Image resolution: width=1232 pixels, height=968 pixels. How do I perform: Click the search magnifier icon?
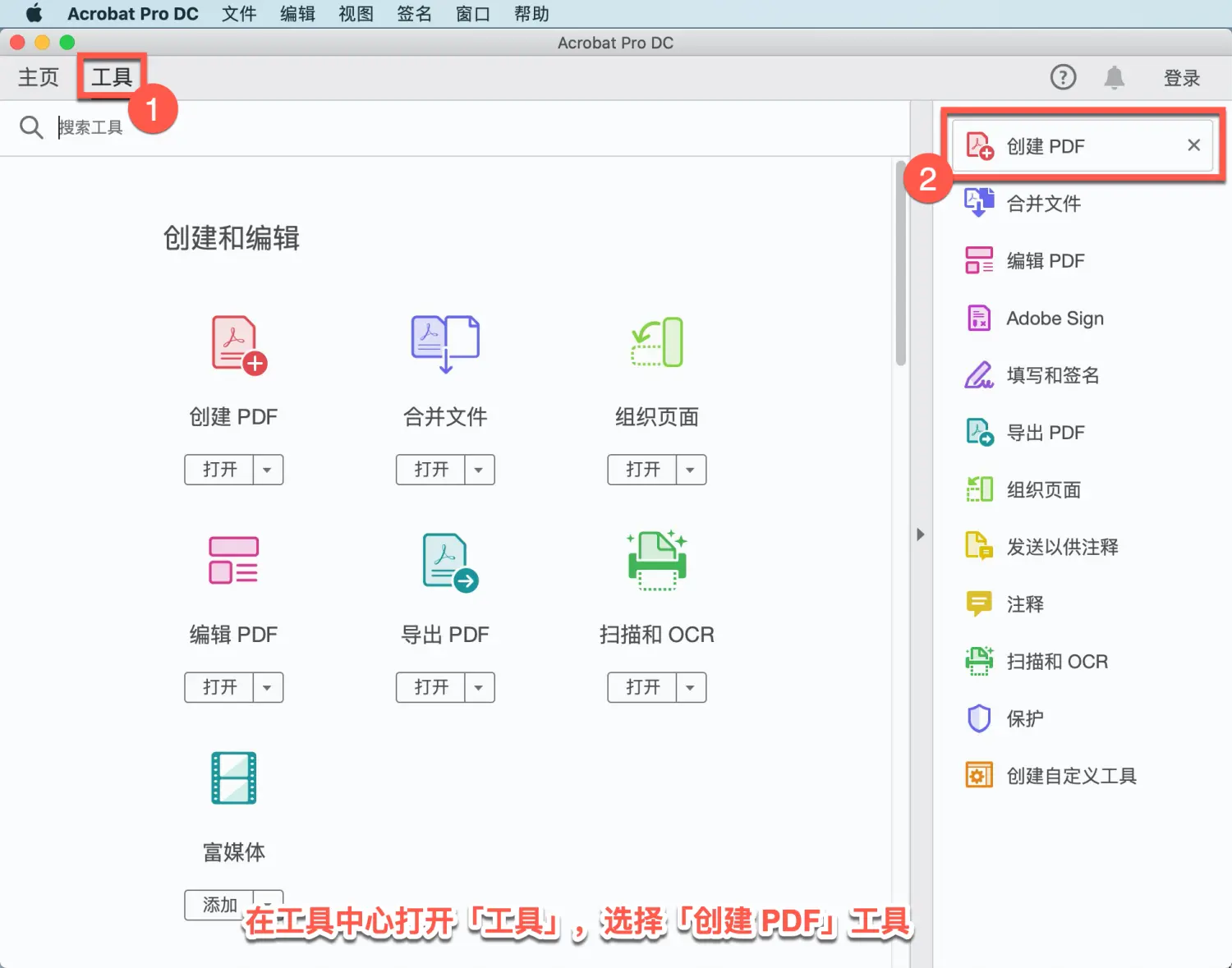[x=31, y=127]
